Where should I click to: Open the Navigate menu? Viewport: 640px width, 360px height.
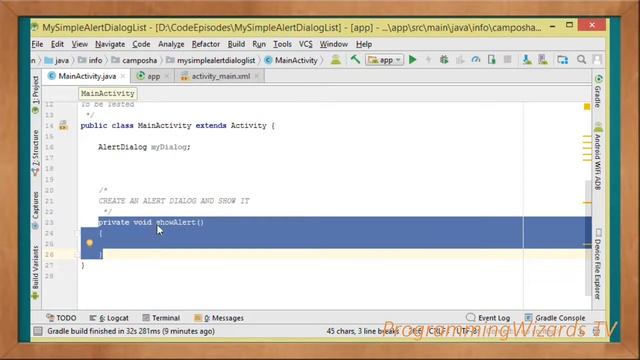pyautogui.click(x=110, y=44)
